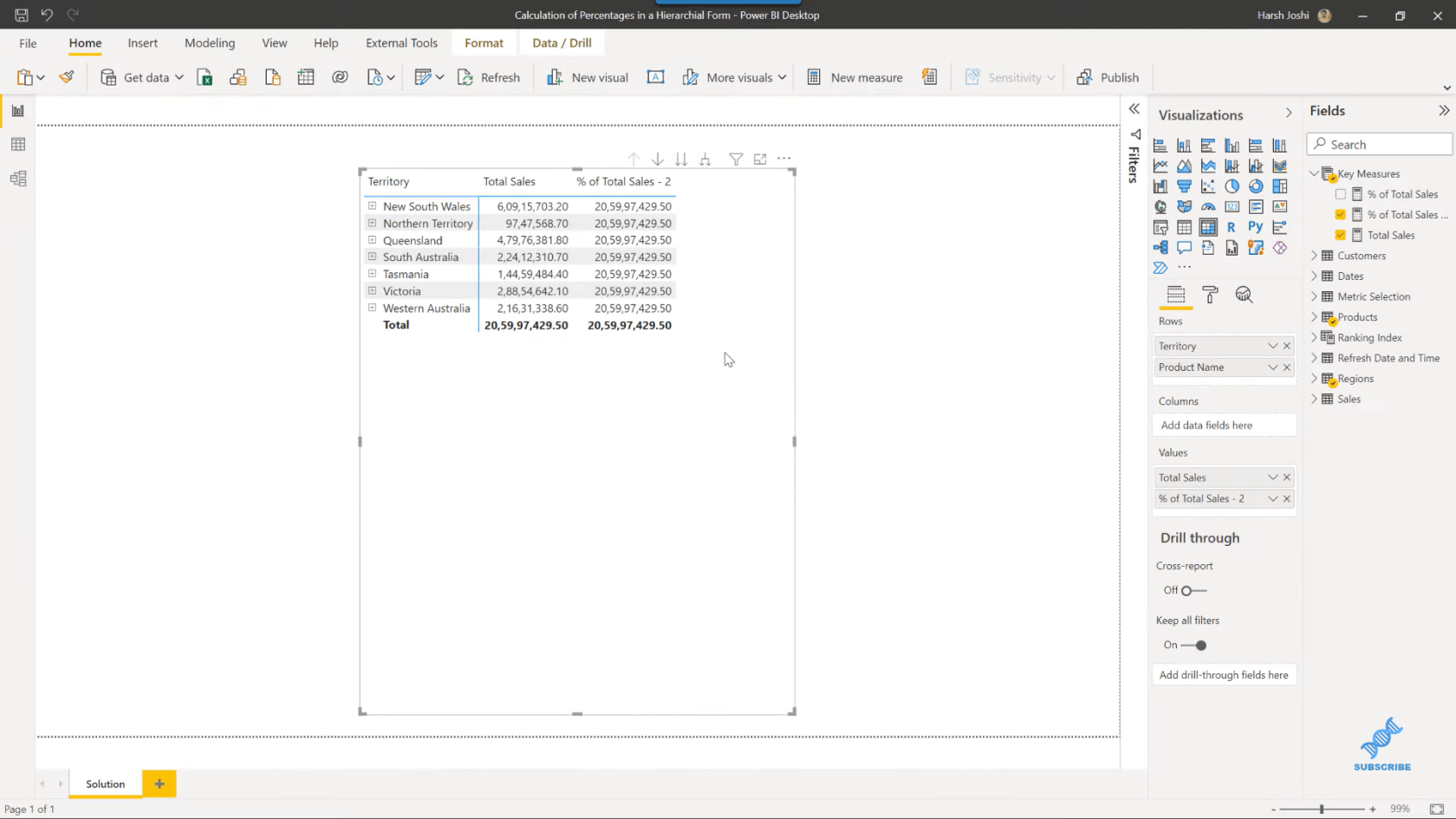Click the Undo arrow in title bar
The image size is (1456, 819).
click(47, 15)
